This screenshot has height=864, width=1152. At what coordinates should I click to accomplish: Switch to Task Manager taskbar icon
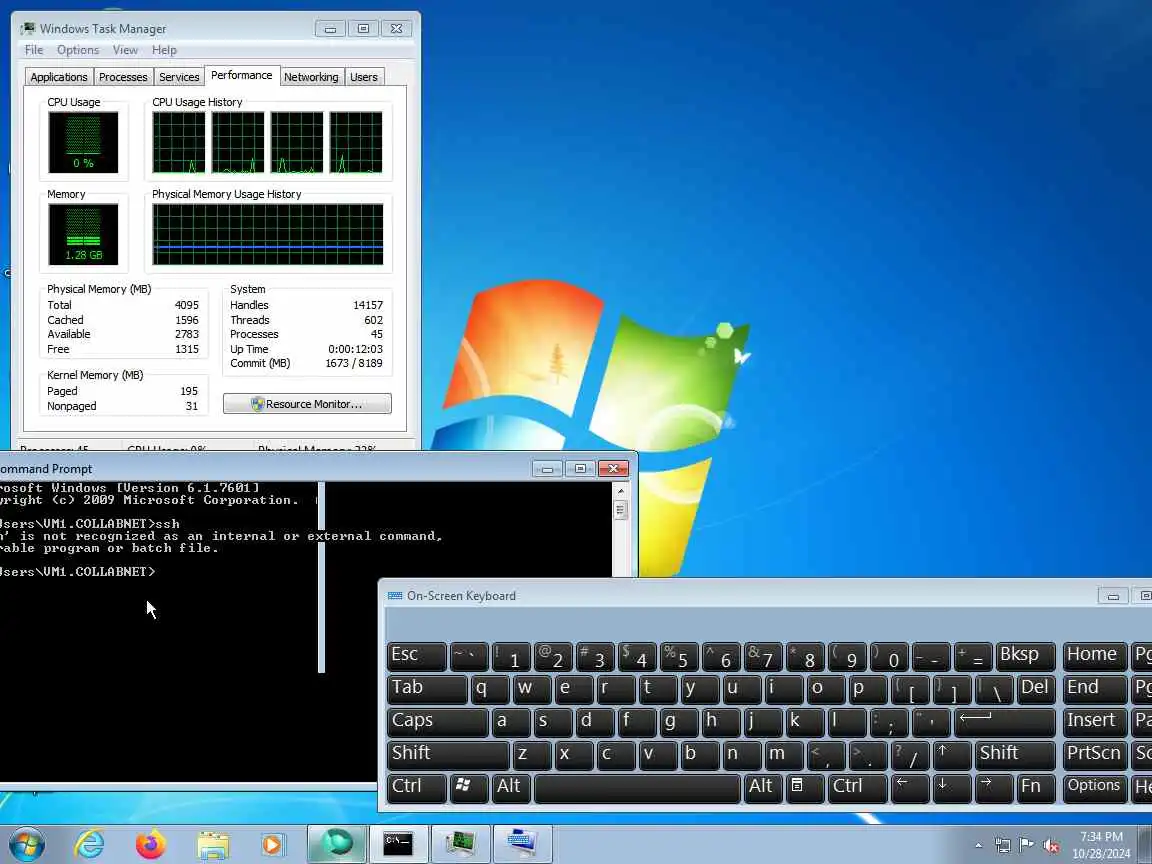point(460,843)
